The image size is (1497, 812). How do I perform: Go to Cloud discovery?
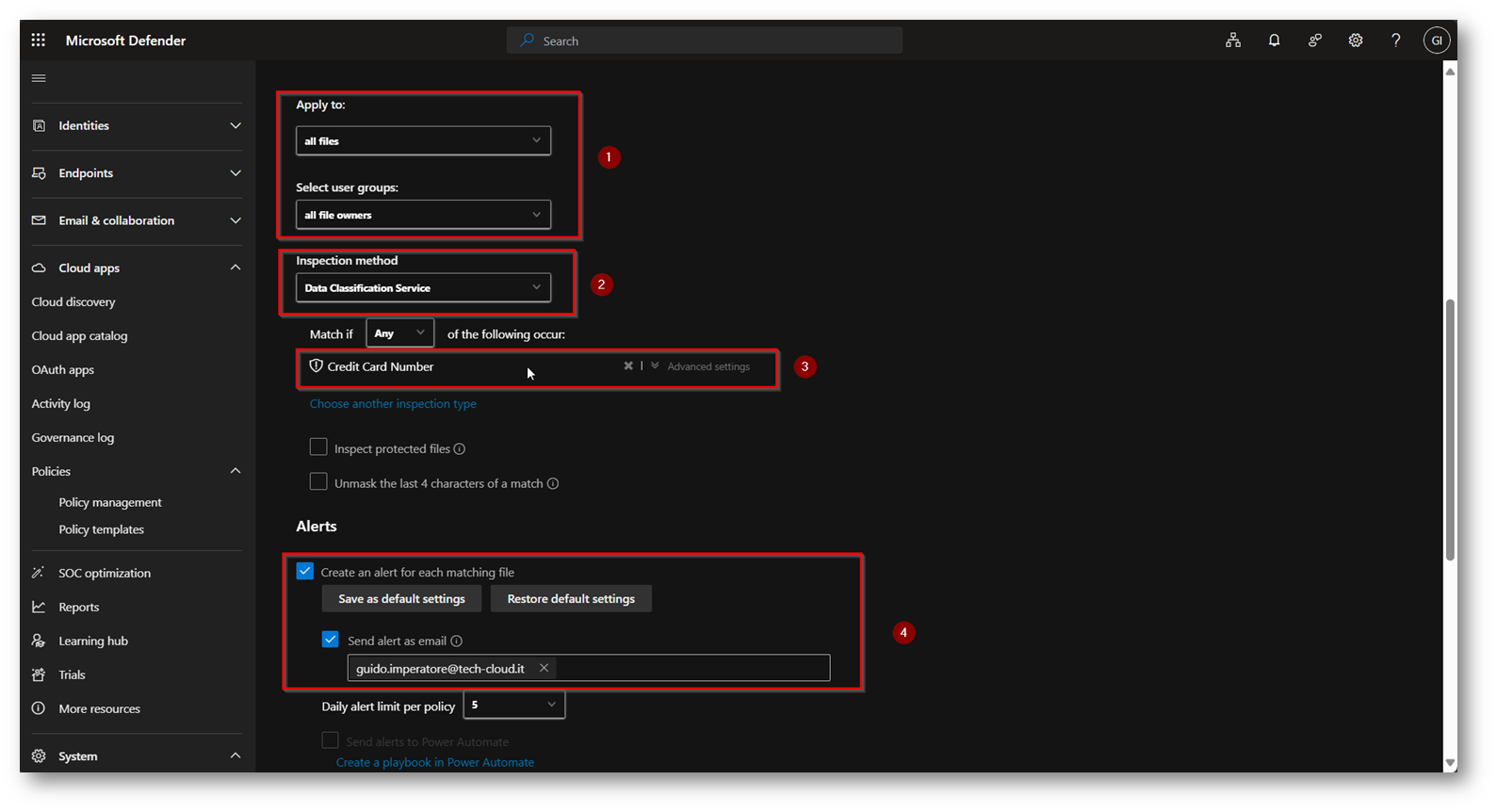coord(73,302)
